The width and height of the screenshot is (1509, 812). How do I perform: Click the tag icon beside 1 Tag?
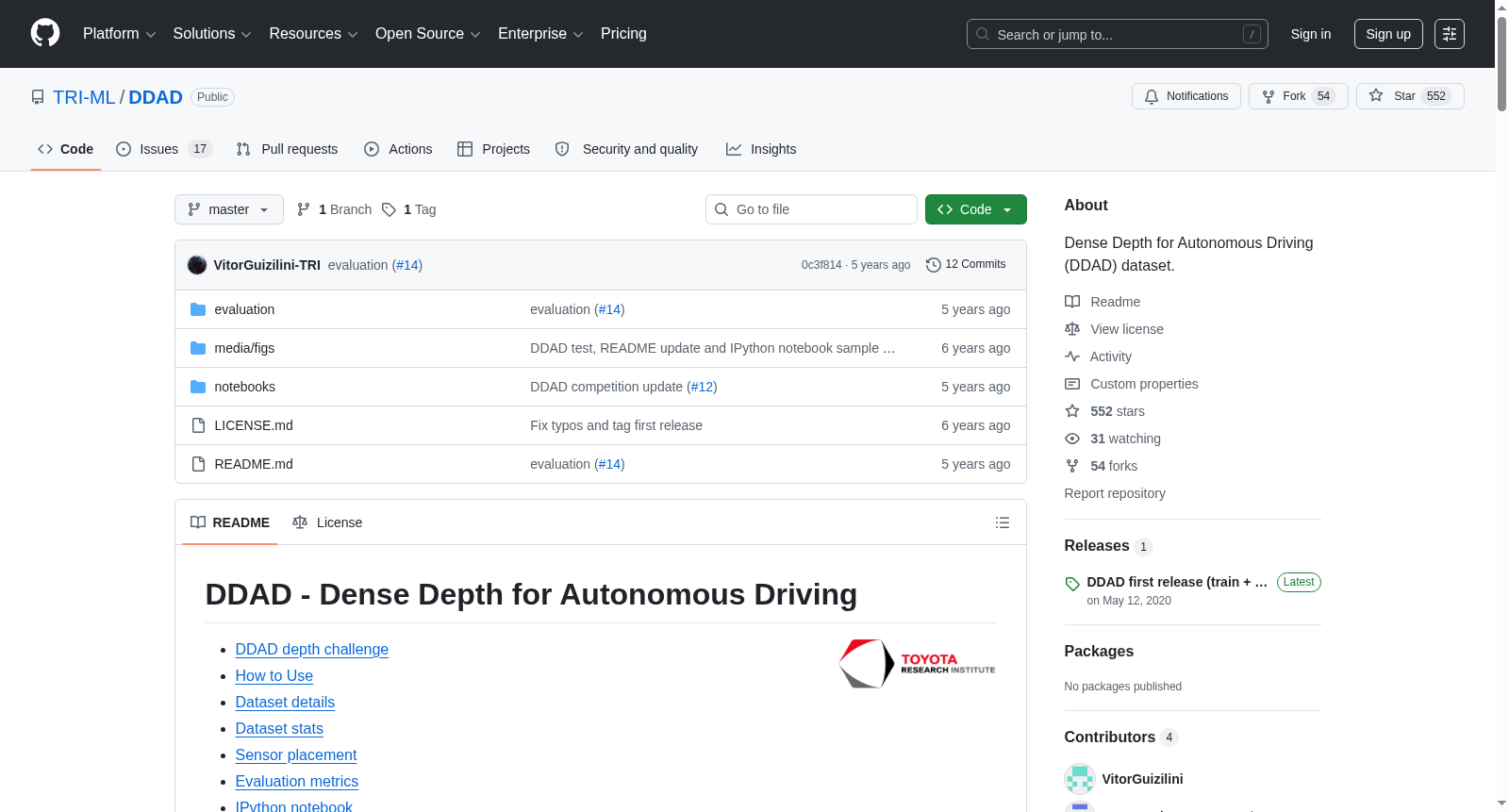tap(389, 209)
